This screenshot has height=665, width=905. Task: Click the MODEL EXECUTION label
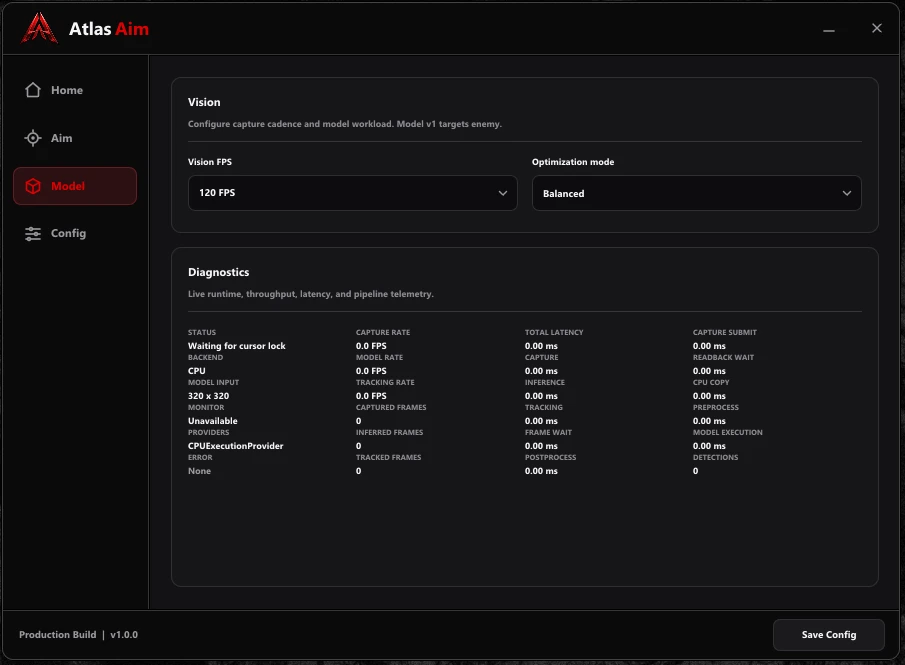coord(728,432)
